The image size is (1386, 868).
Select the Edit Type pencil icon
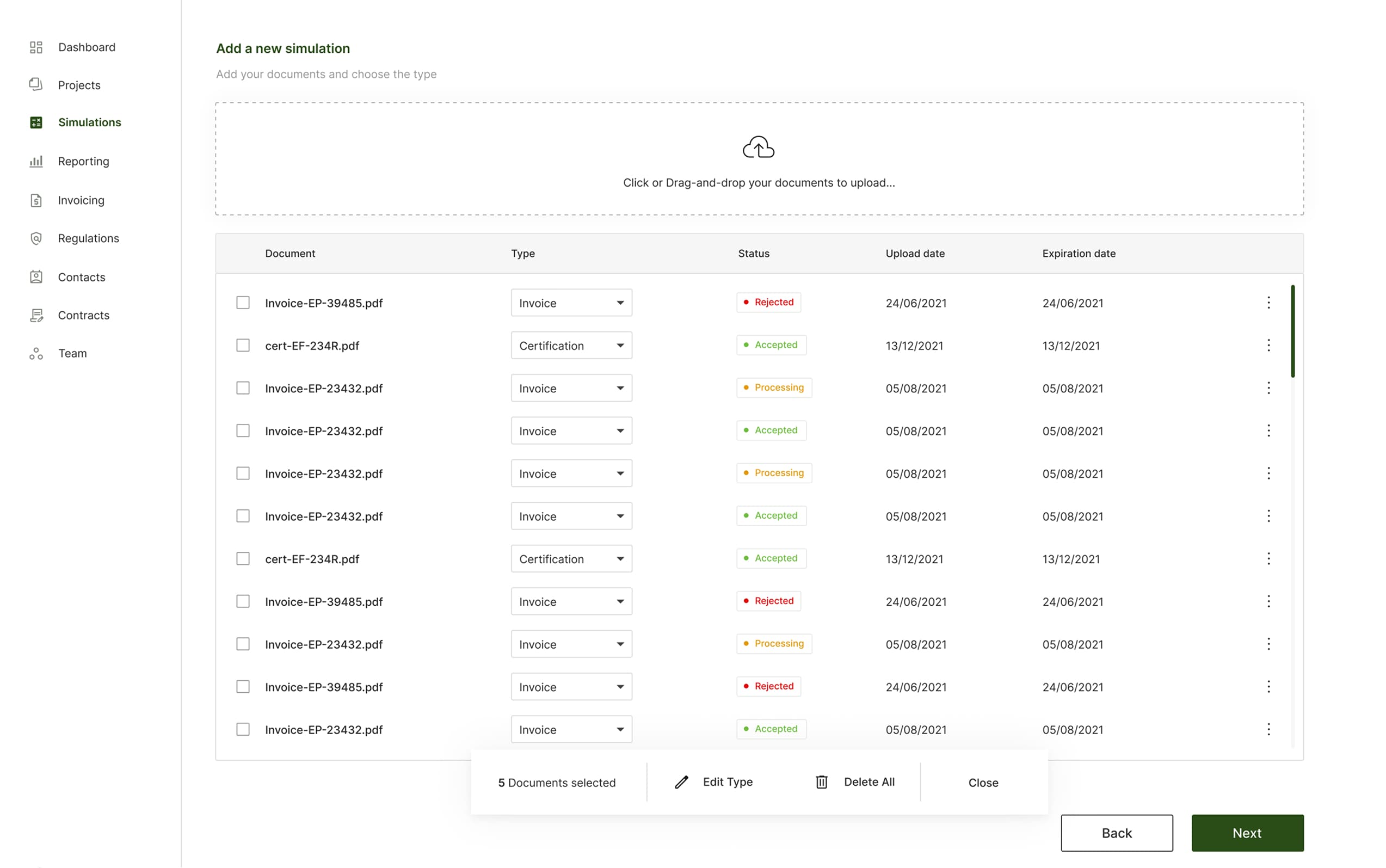coord(681,782)
